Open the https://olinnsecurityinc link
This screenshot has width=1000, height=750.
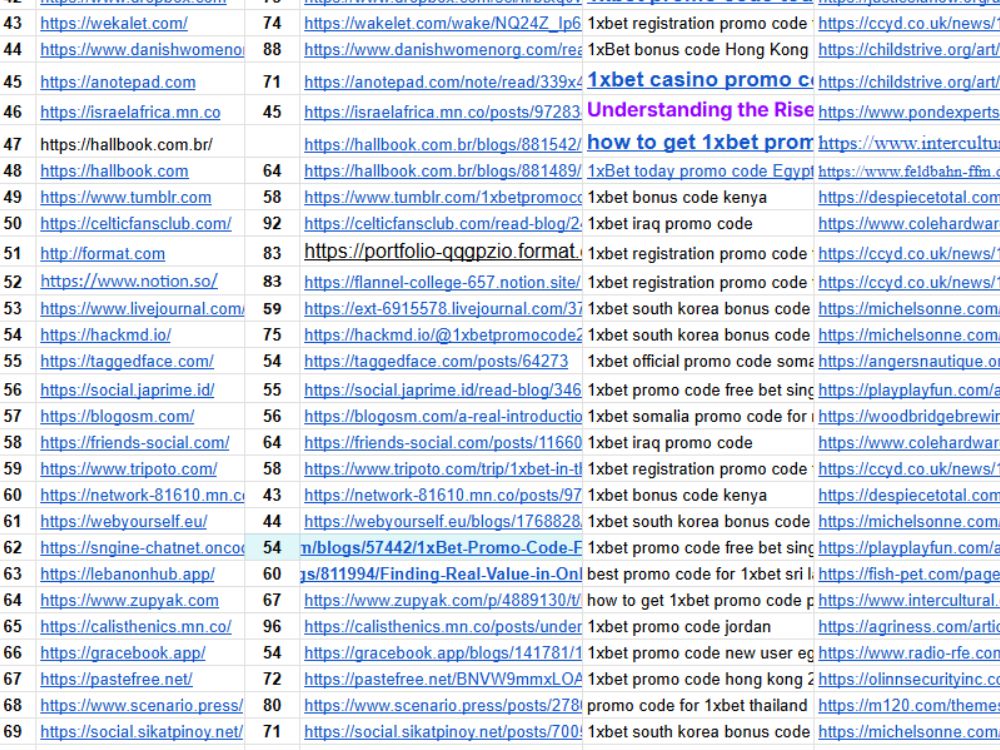[909, 679]
